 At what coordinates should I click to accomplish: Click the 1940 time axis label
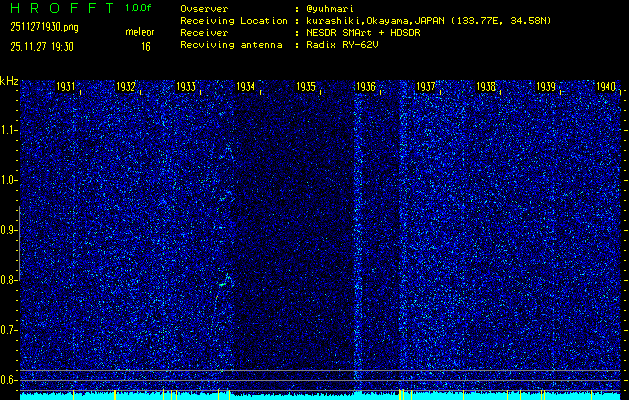(x=606, y=87)
